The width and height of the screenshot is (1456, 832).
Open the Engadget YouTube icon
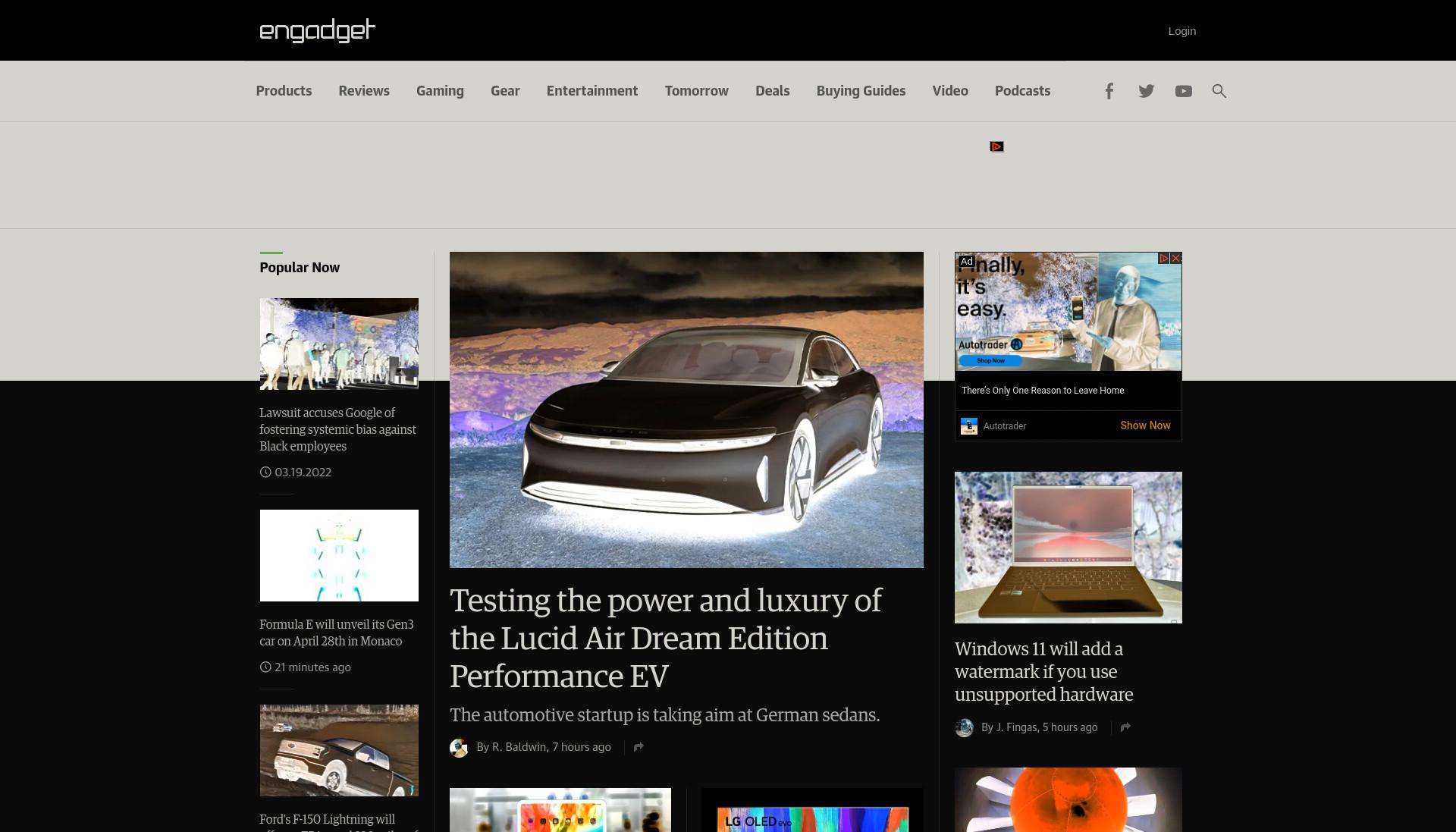click(1183, 91)
